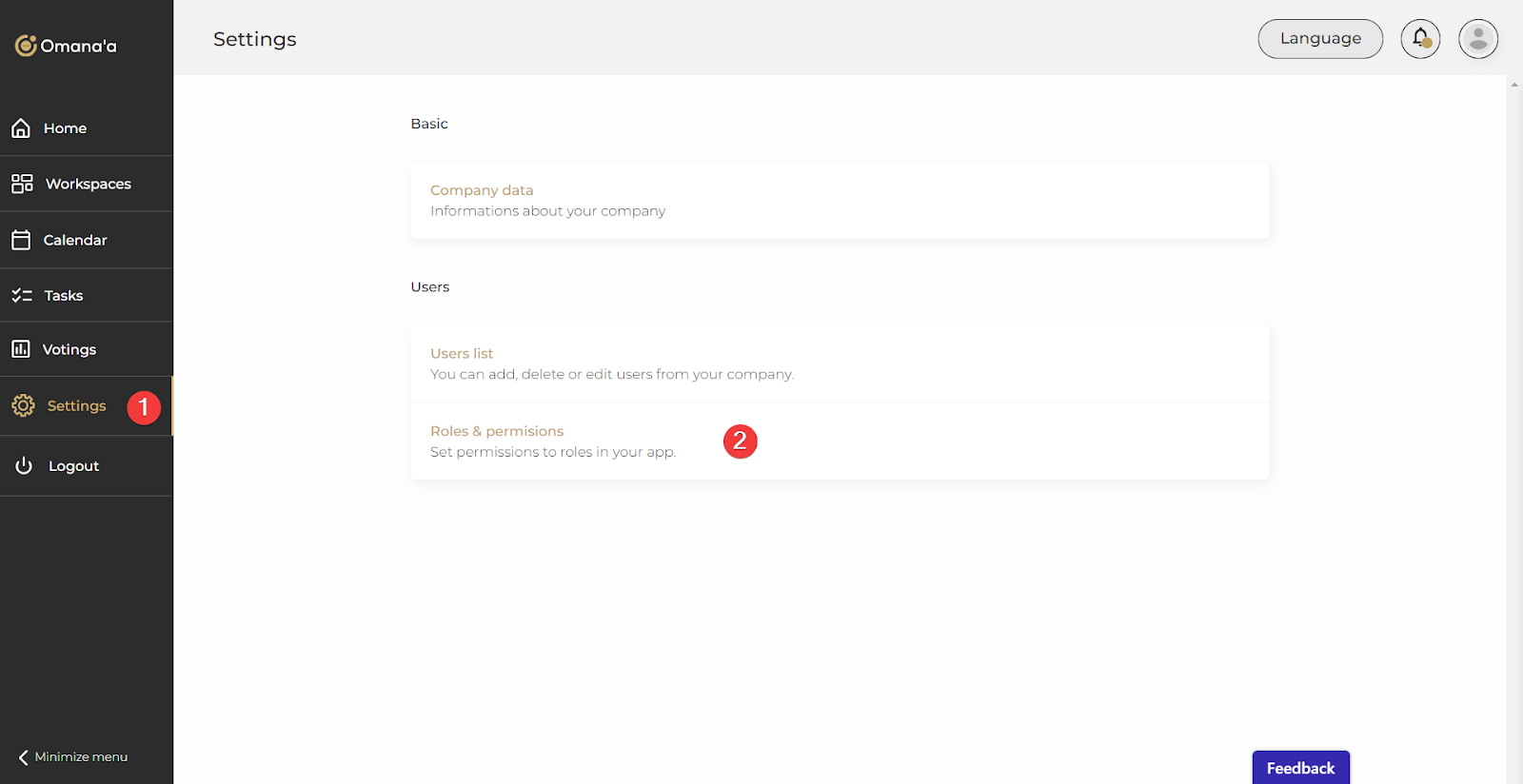Select the Settings menu label
This screenshot has height=784, width=1523.
point(77,405)
